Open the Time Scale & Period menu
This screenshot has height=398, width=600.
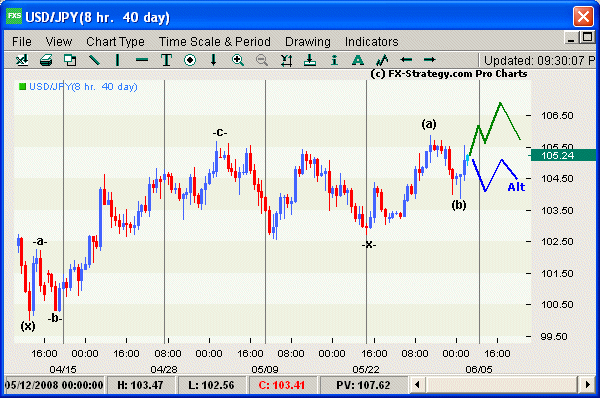point(215,41)
